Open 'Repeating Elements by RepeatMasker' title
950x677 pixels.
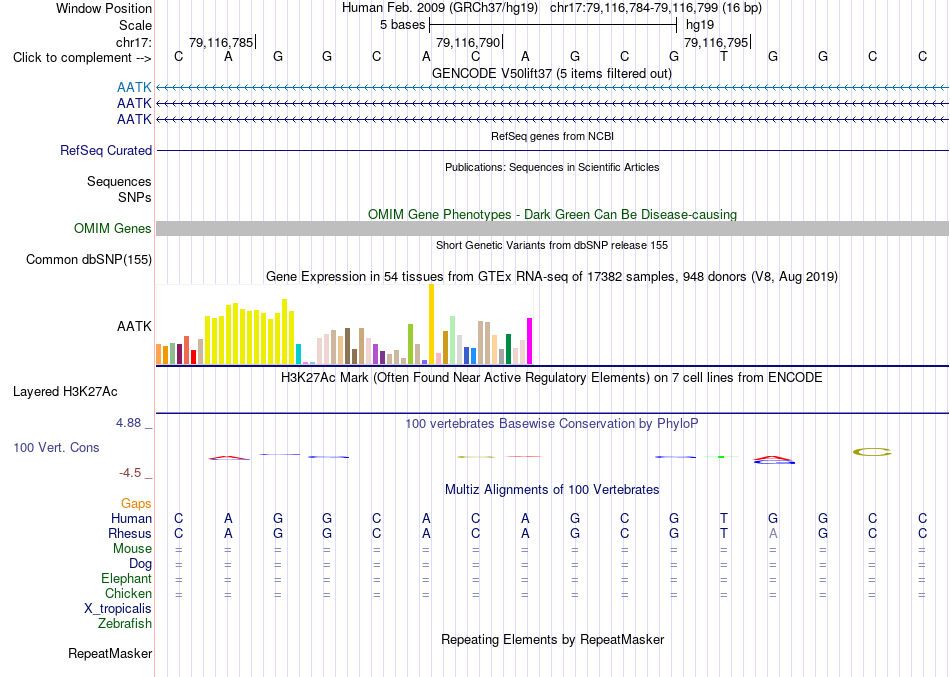[x=553, y=640]
